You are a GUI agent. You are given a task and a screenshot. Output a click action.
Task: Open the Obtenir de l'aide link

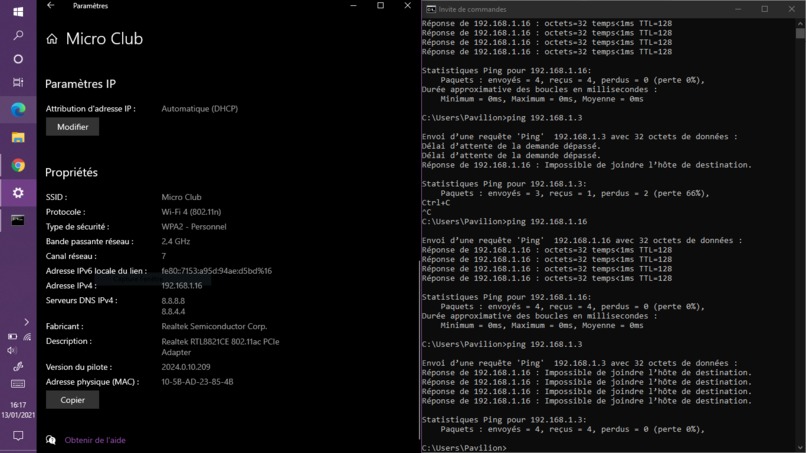[95, 440]
